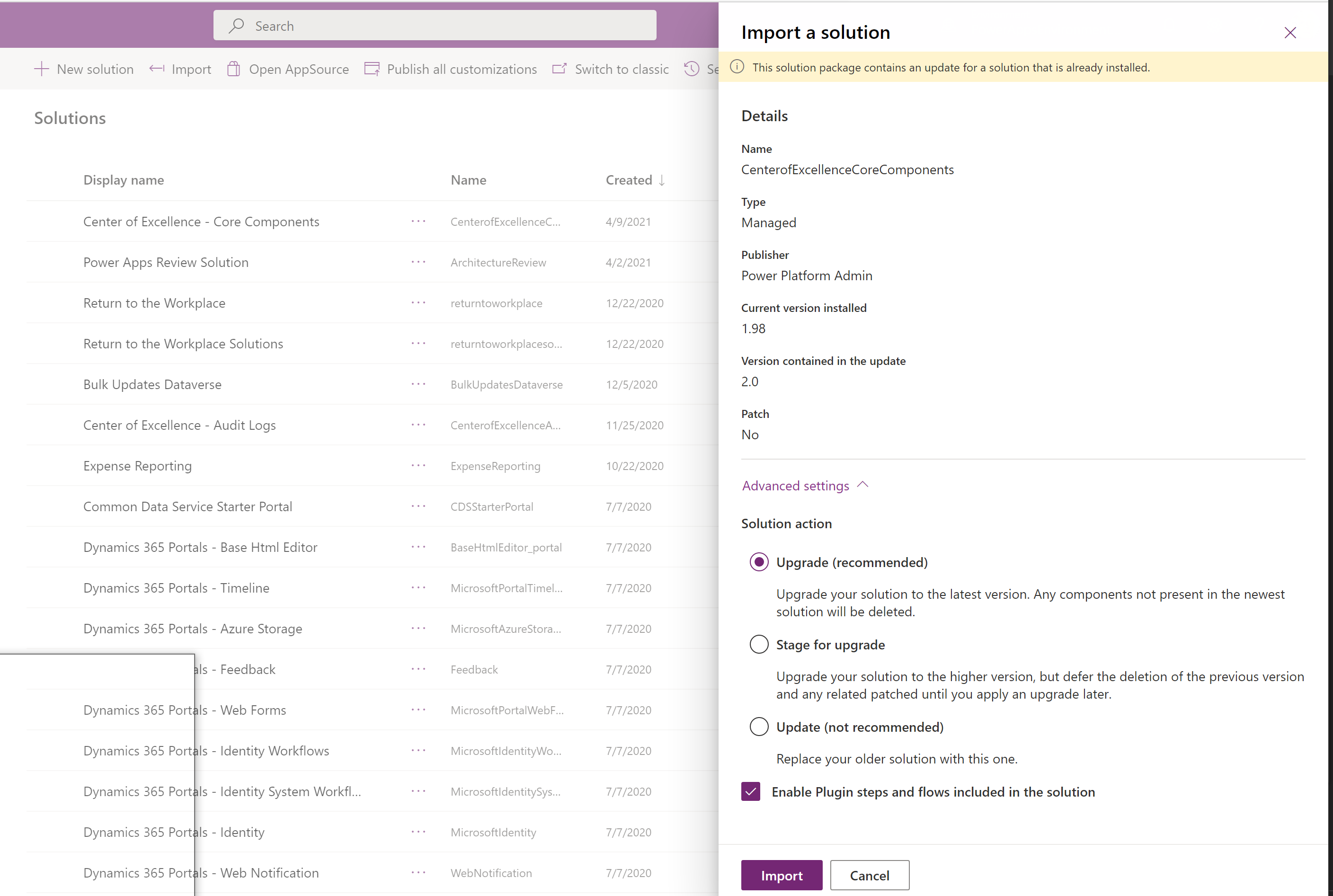Click the info icon in the update banner
Screen dimensions: 1333x896
(737, 67)
